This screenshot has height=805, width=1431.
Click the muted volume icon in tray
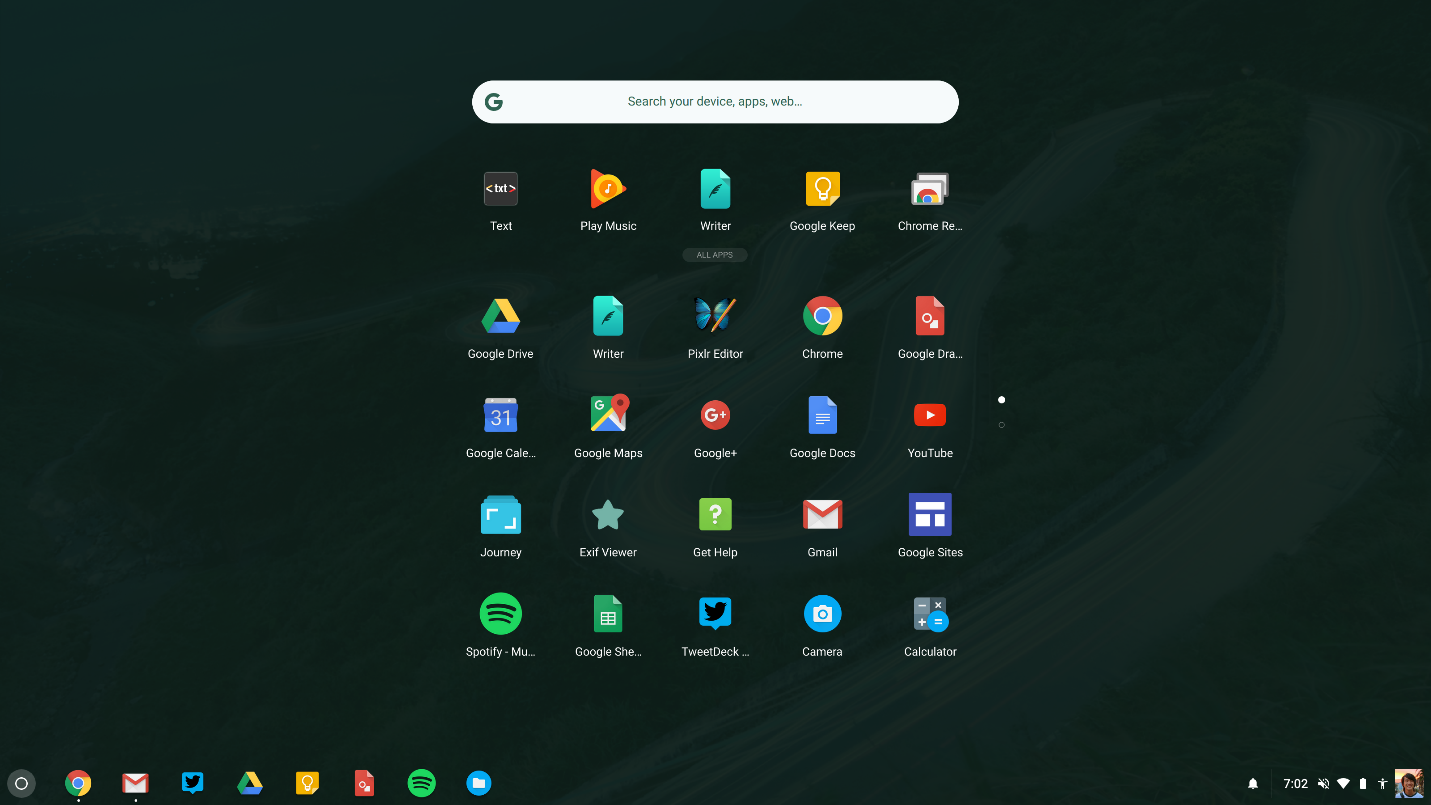pyautogui.click(x=1324, y=784)
